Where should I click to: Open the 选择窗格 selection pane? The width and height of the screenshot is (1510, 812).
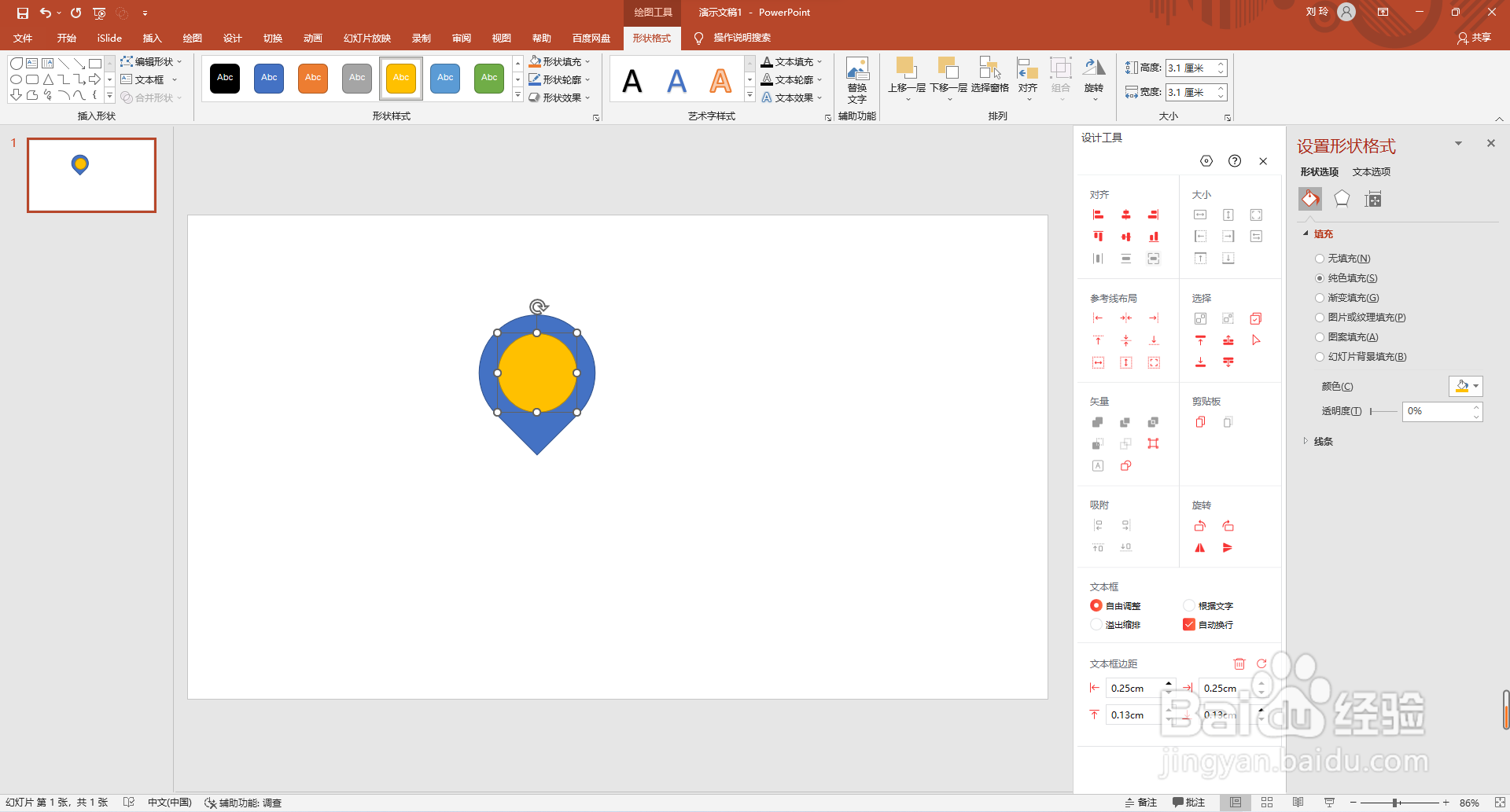tap(989, 75)
